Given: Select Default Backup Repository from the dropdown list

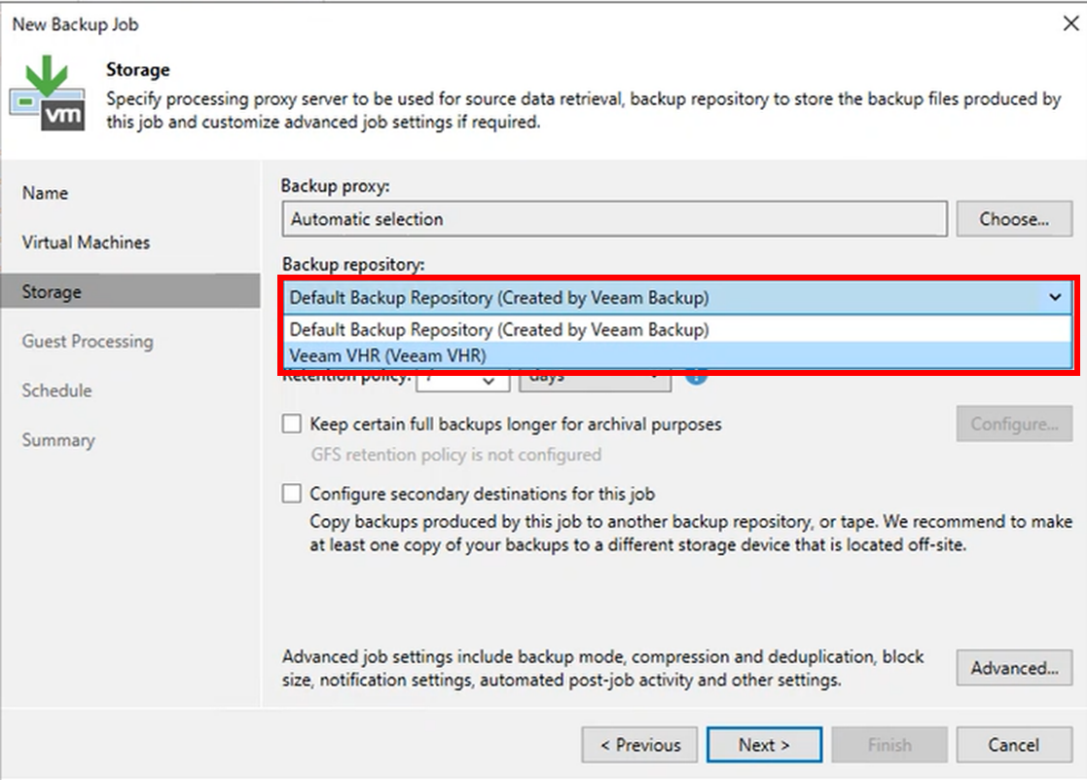Looking at the screenshot, I should 677,329.
